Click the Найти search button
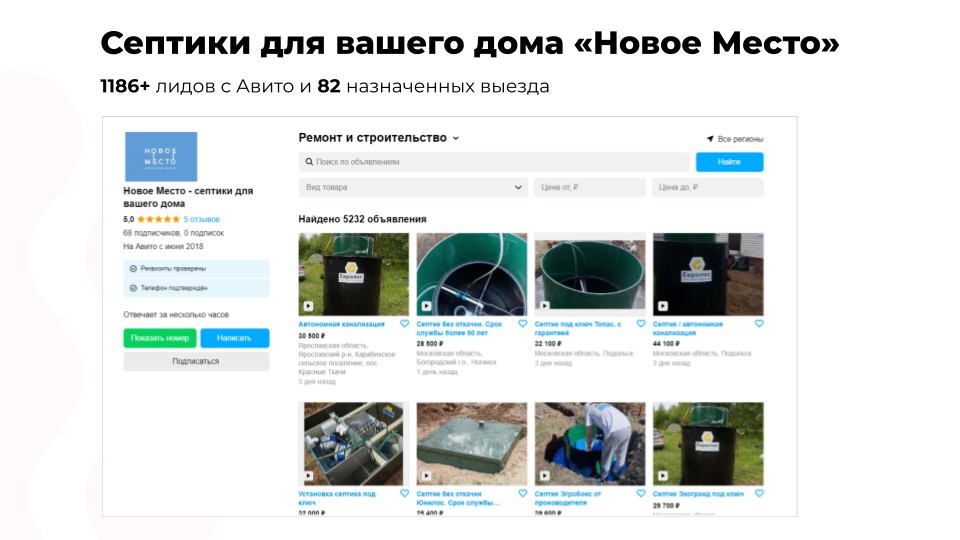This screenshot has height=540, width=960. (729, 162)
